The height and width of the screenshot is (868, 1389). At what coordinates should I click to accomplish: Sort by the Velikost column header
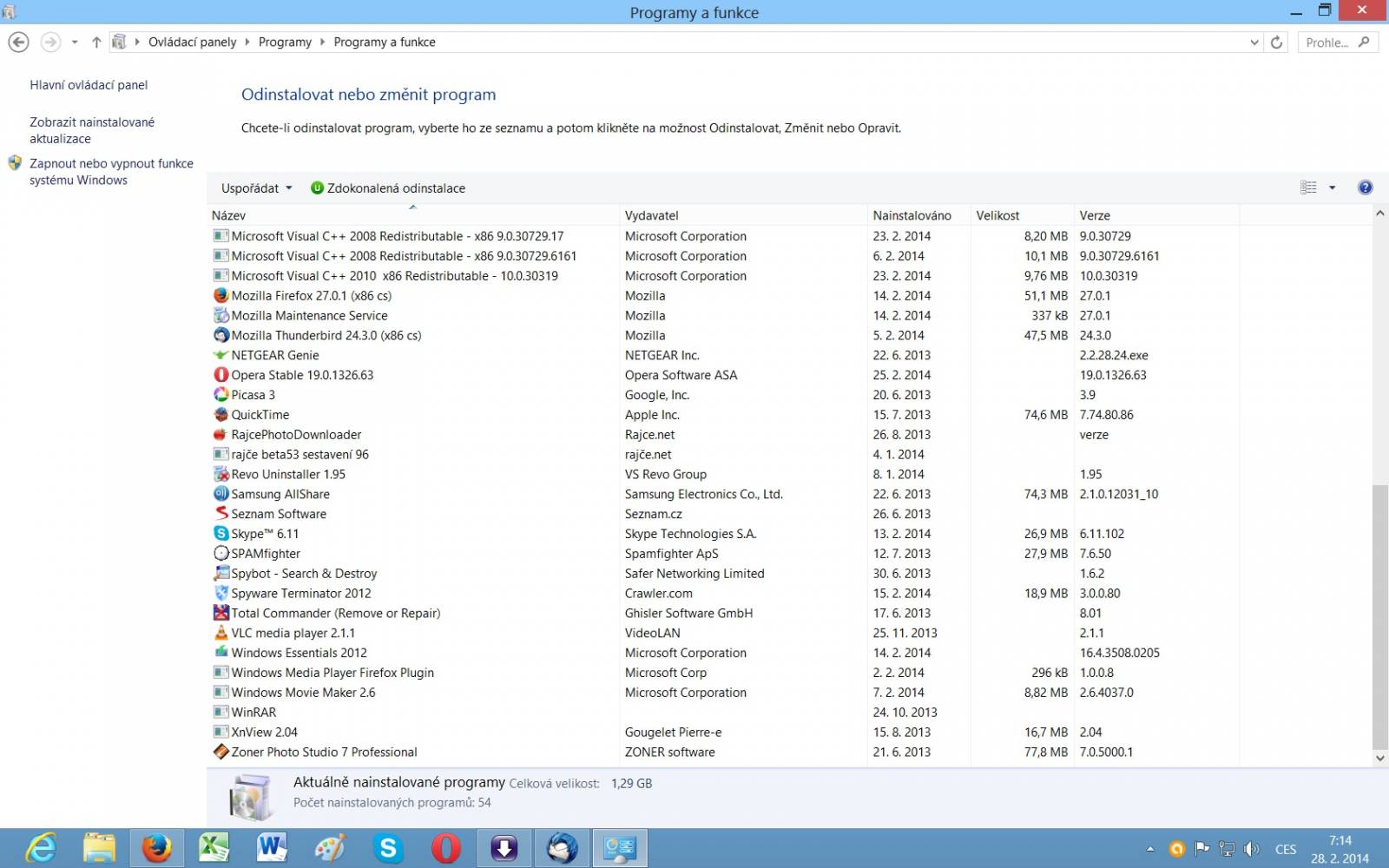[1022, 215]
